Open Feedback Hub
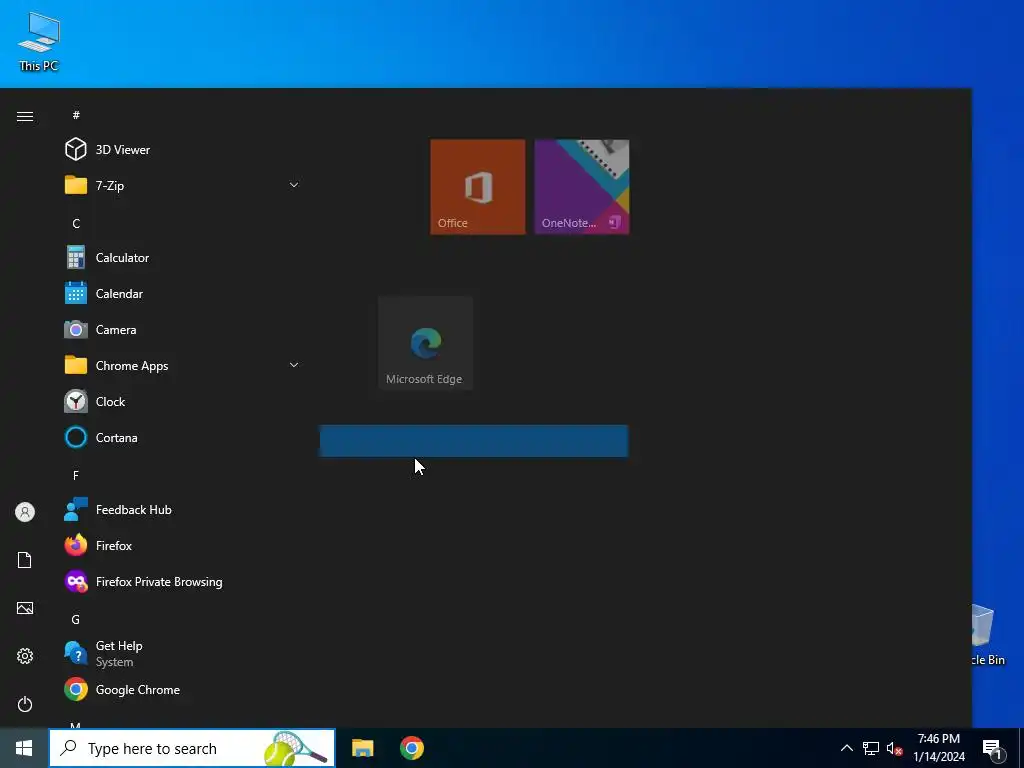 coord(182,509)
